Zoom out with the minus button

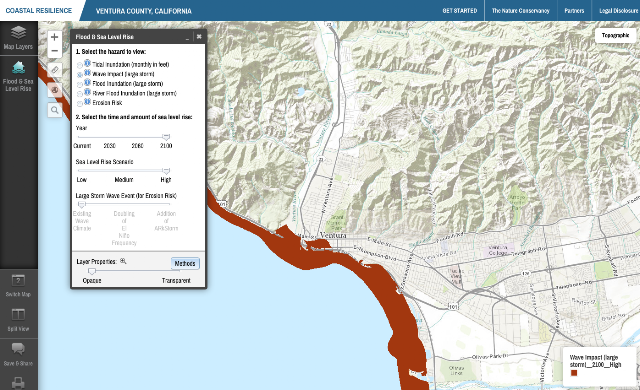pos(54,51)
